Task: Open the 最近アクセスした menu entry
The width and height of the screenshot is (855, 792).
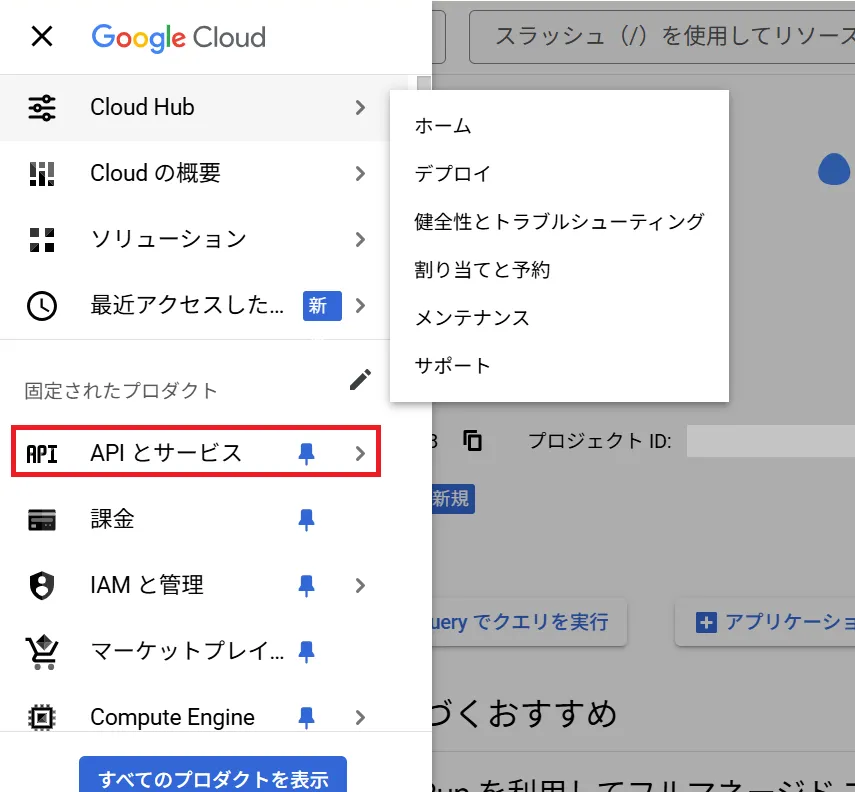Action: (196, 305)
